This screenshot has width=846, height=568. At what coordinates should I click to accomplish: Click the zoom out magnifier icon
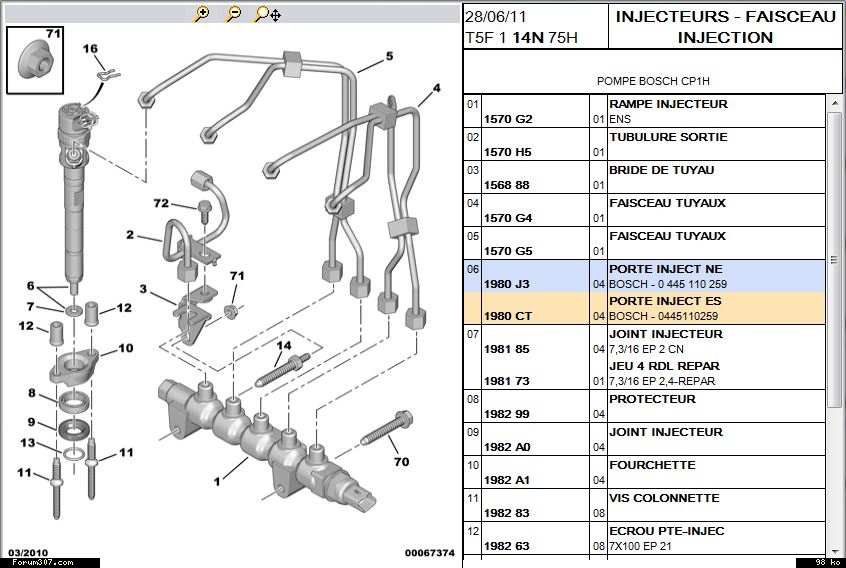coord(233,14)
